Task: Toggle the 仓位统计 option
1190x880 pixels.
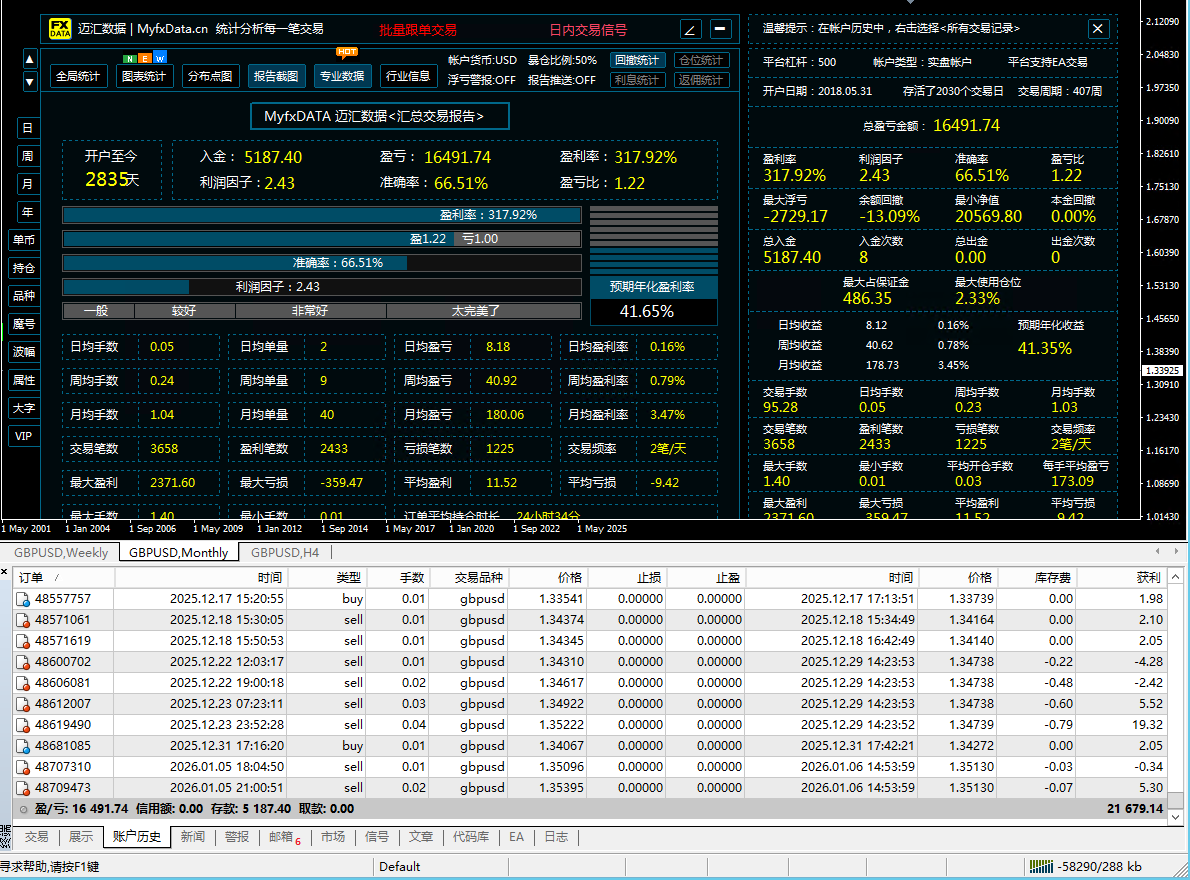Action: (x=700, y=61)
